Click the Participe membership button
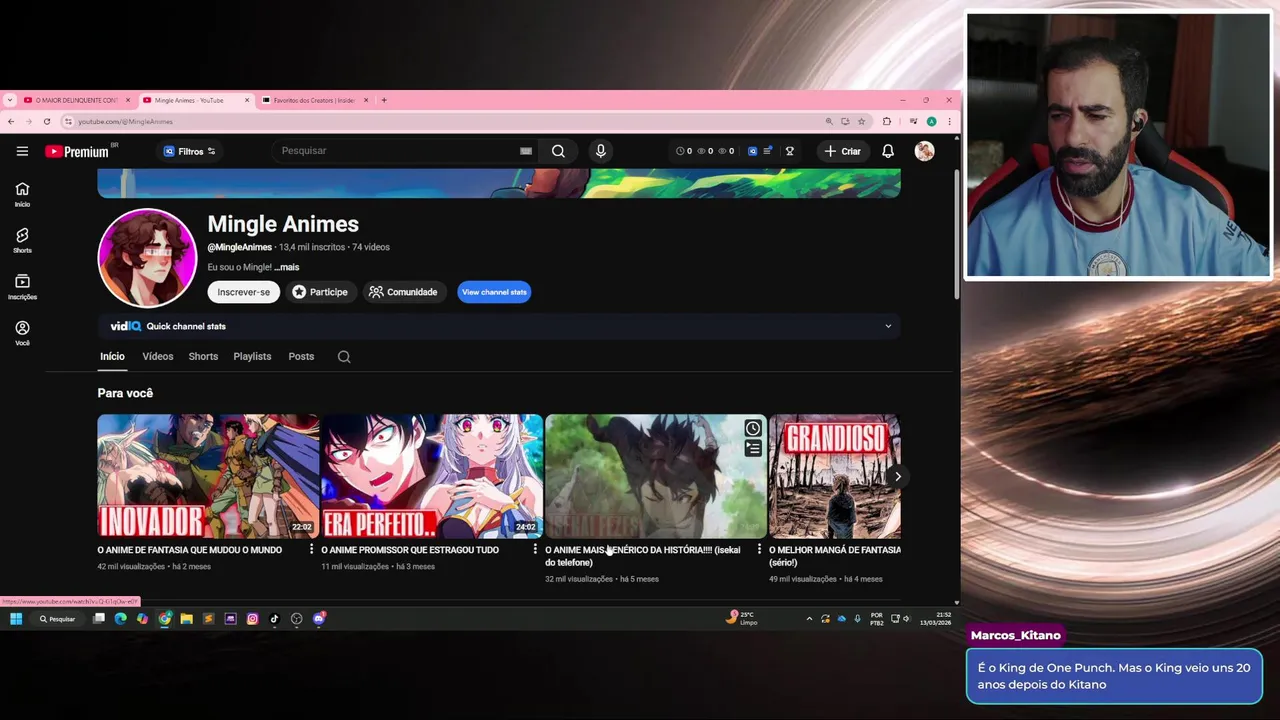 point(320,292)
